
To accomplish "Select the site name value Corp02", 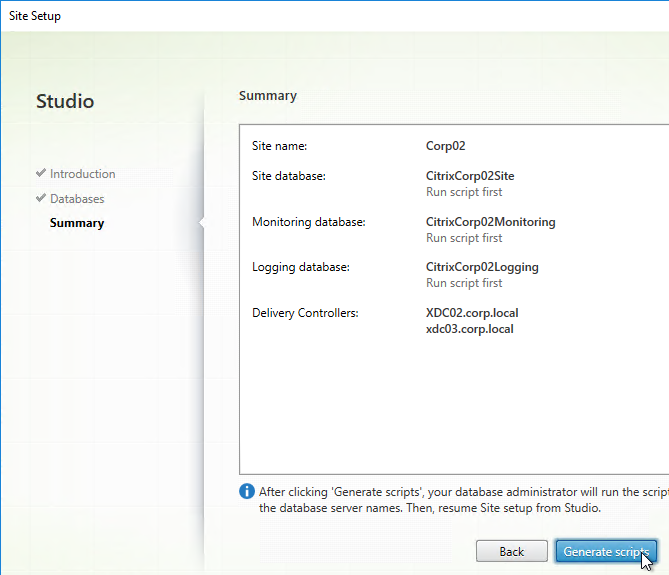I will 445,146.
